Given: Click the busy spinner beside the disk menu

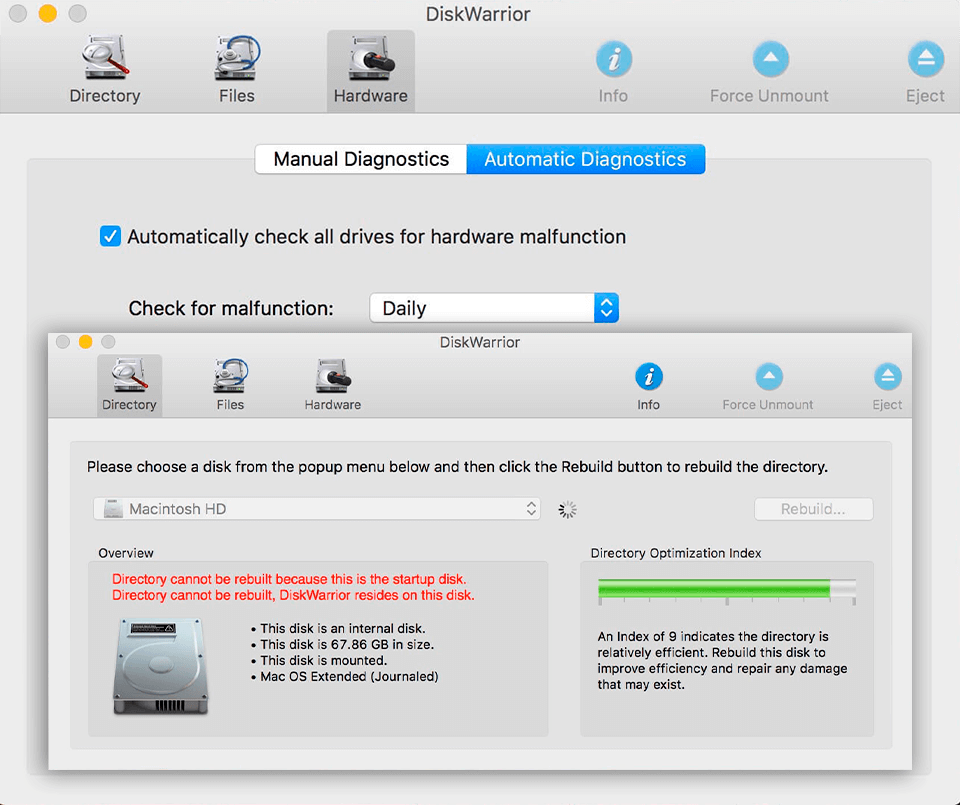Looking at the screenshot, I should coord(568,509).
